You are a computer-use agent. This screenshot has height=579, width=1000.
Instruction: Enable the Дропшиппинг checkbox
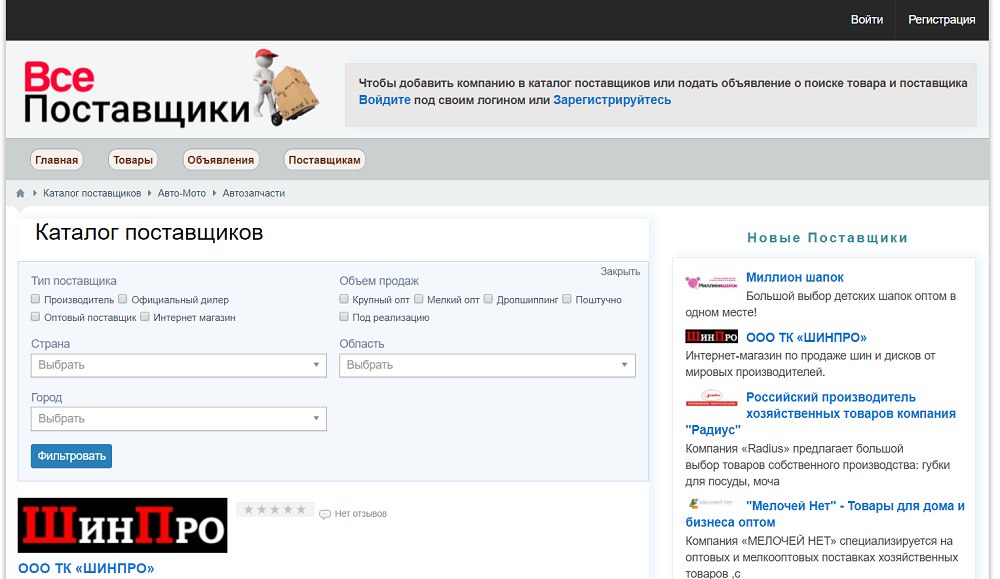[488, 299]
